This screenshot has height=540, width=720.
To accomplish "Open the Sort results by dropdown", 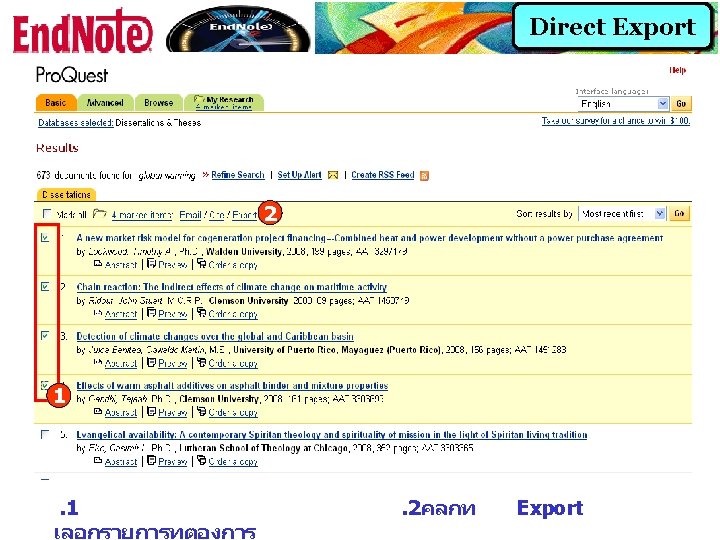I will [622, 214].
